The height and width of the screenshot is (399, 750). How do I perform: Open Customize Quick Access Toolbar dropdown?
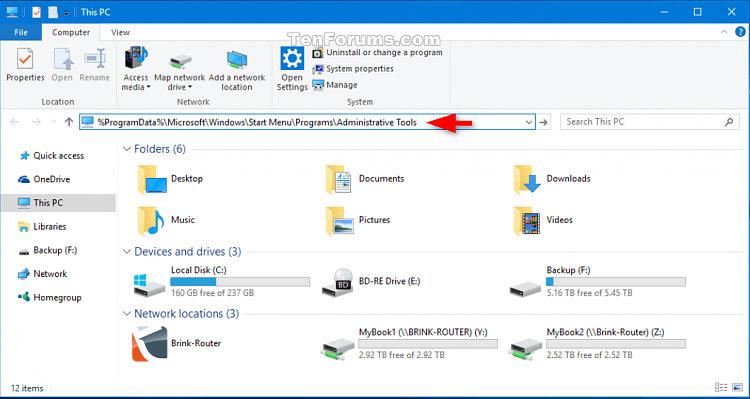coord(66,12)
